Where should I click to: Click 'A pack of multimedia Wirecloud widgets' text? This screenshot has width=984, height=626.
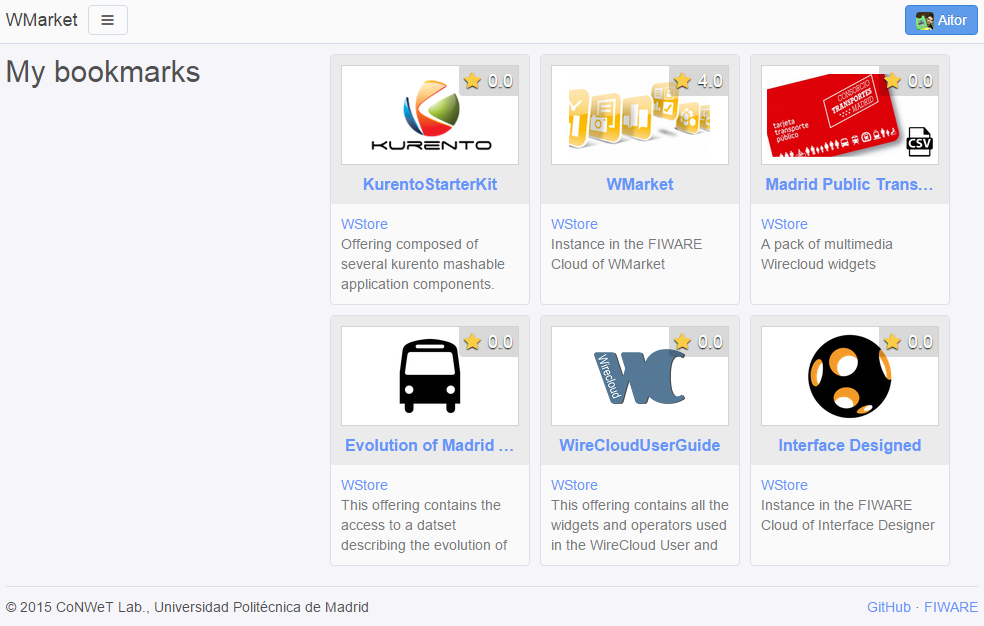(826, 254)
